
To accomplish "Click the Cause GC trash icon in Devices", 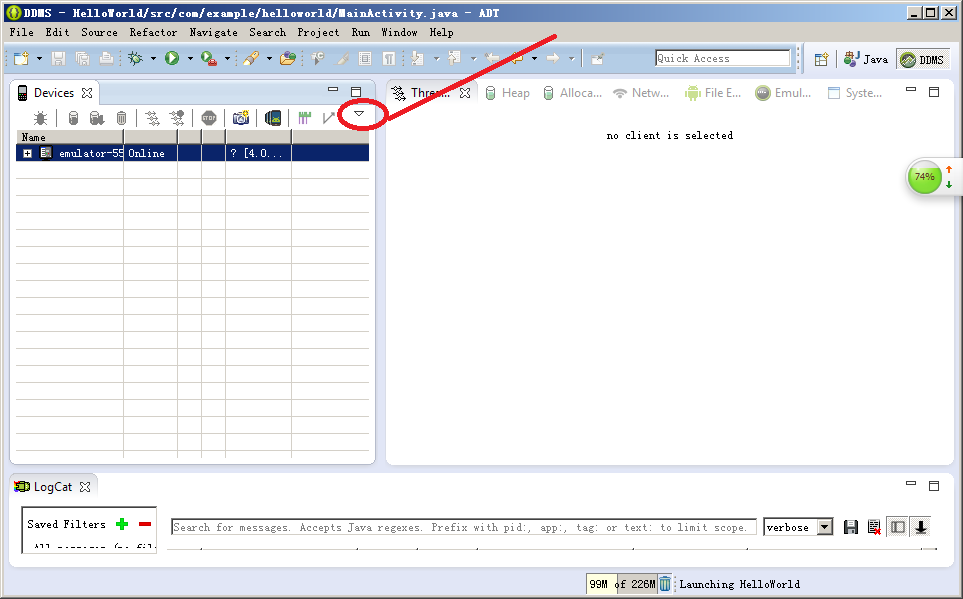I will point(122,118).
